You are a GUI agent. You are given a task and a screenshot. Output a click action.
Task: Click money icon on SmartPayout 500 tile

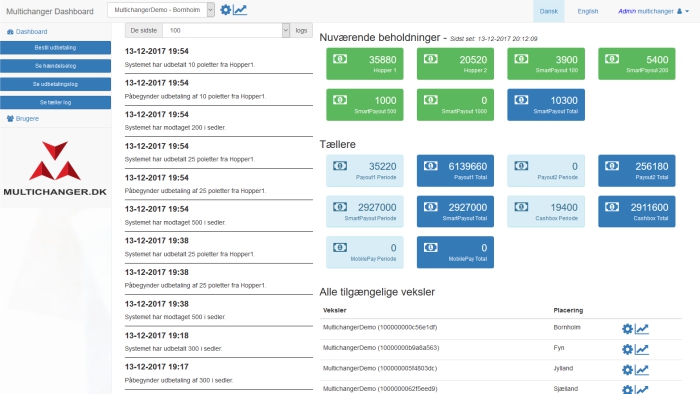point(340,100)
